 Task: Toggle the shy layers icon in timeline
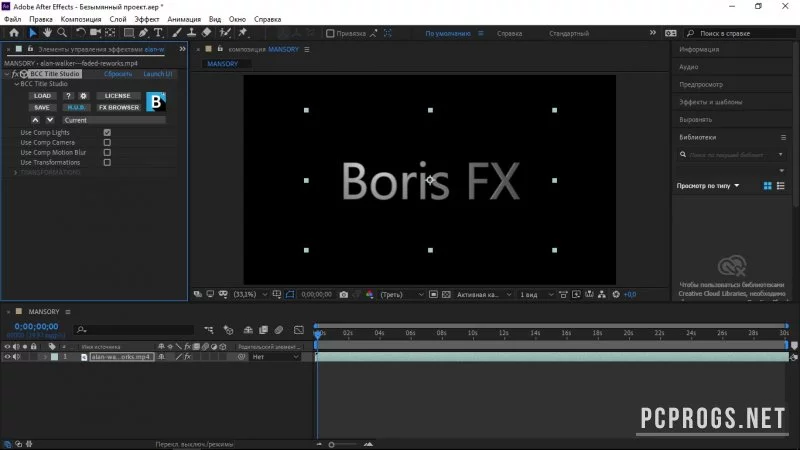point(248,330)
